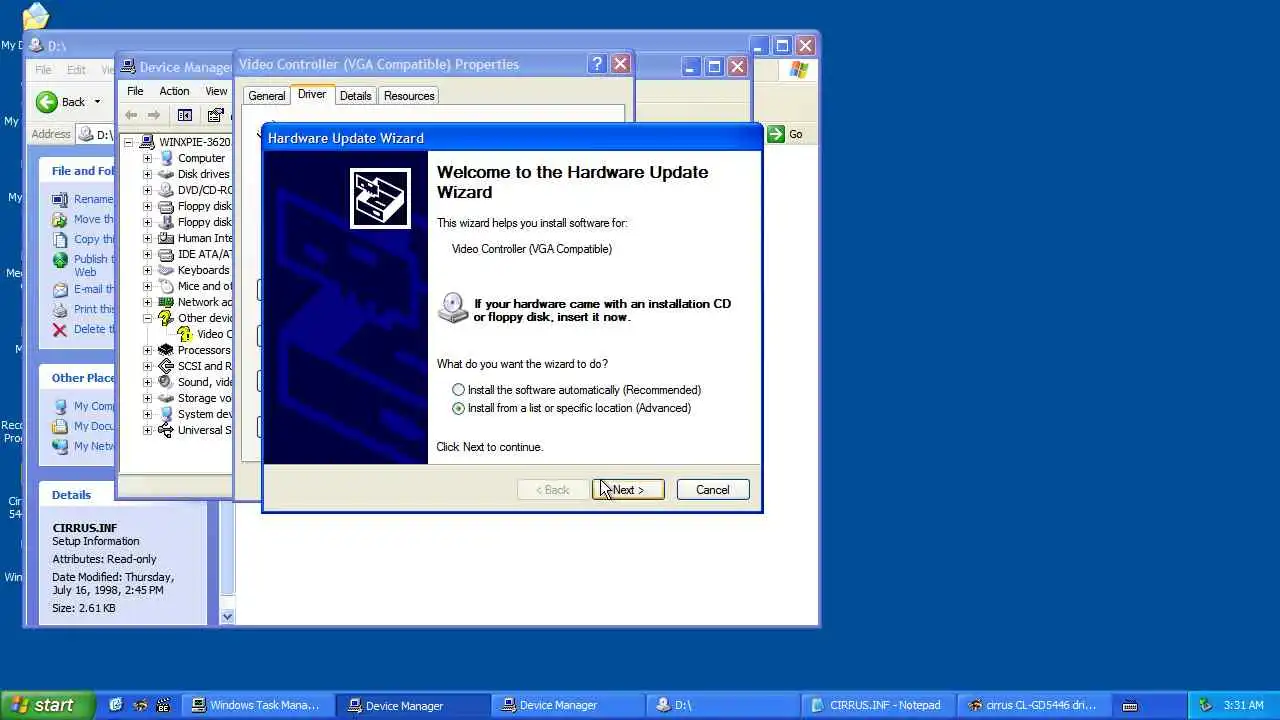Image resolution: width=1280 pixels, height=720 pixels.
Task: Switch to the Details tab
Action: tap(355, 96)
